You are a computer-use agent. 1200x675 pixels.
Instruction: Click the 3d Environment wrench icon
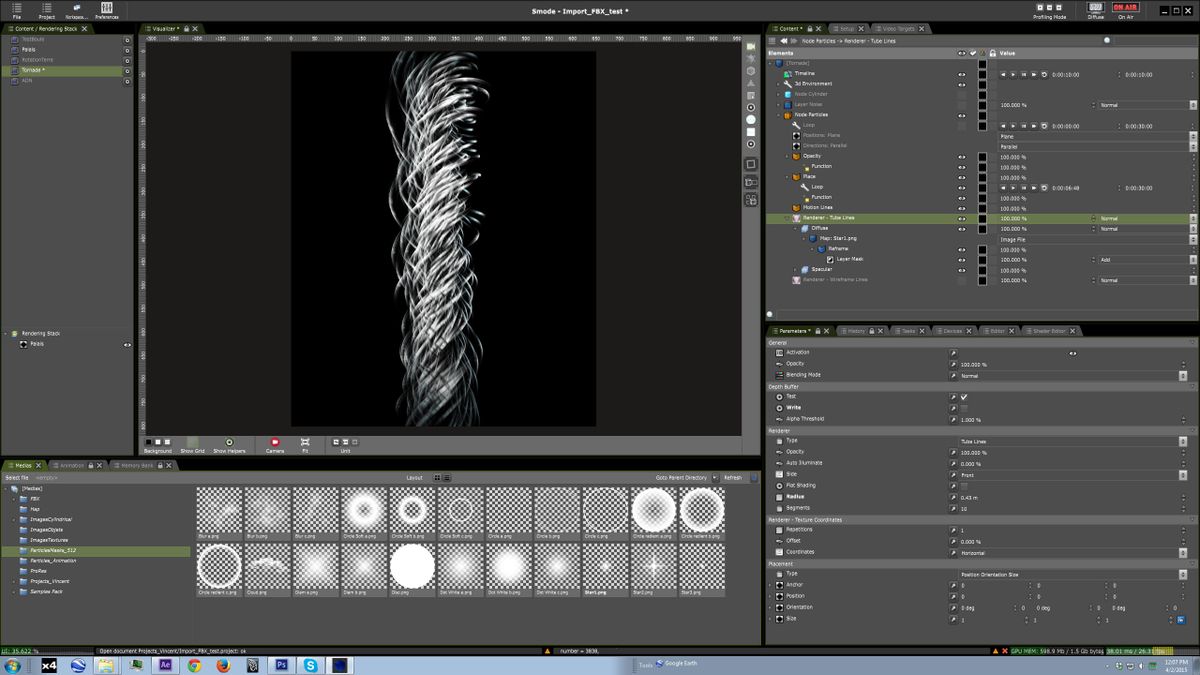[788, 84]
